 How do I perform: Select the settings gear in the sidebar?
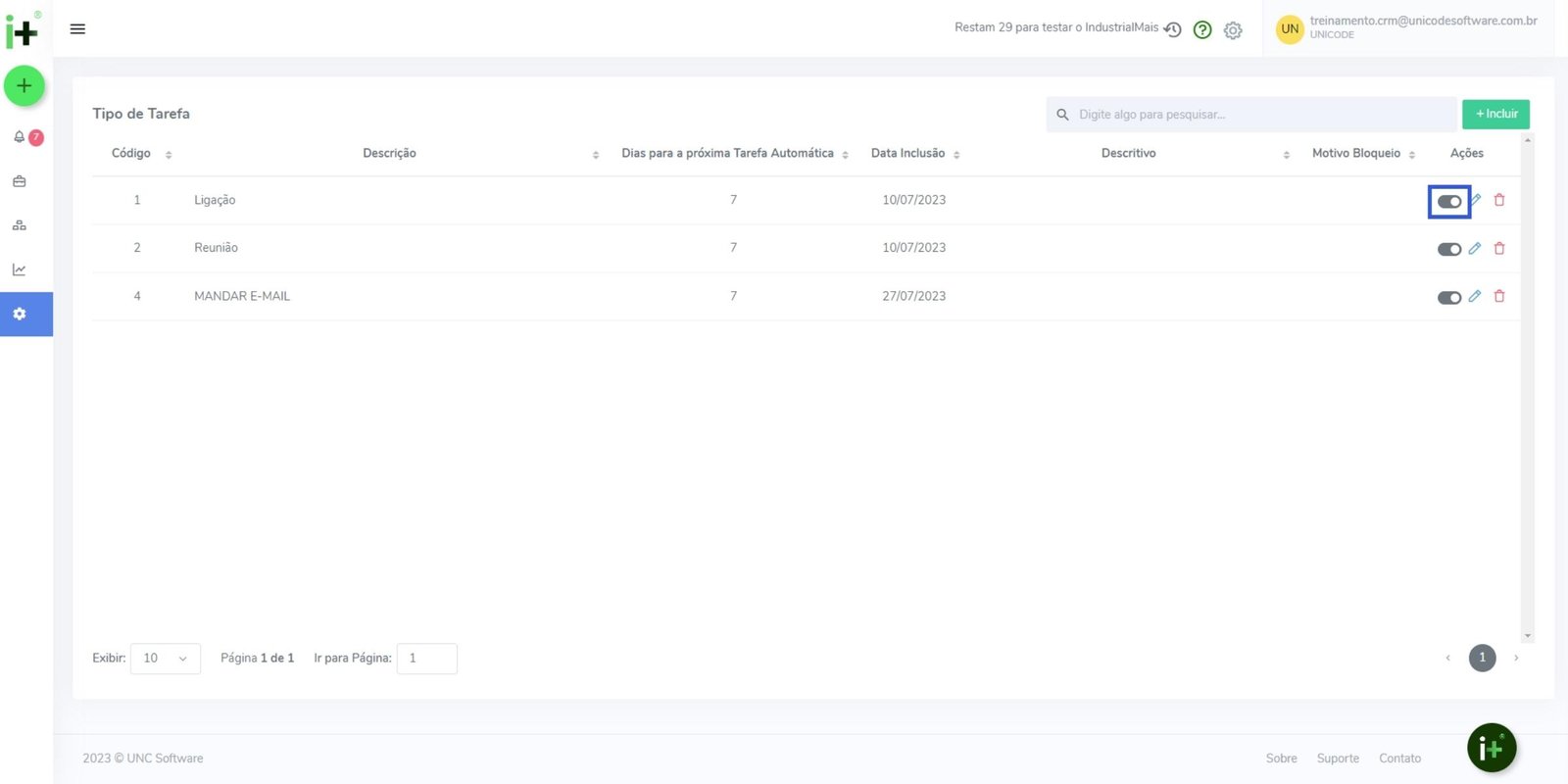point(20,315)
